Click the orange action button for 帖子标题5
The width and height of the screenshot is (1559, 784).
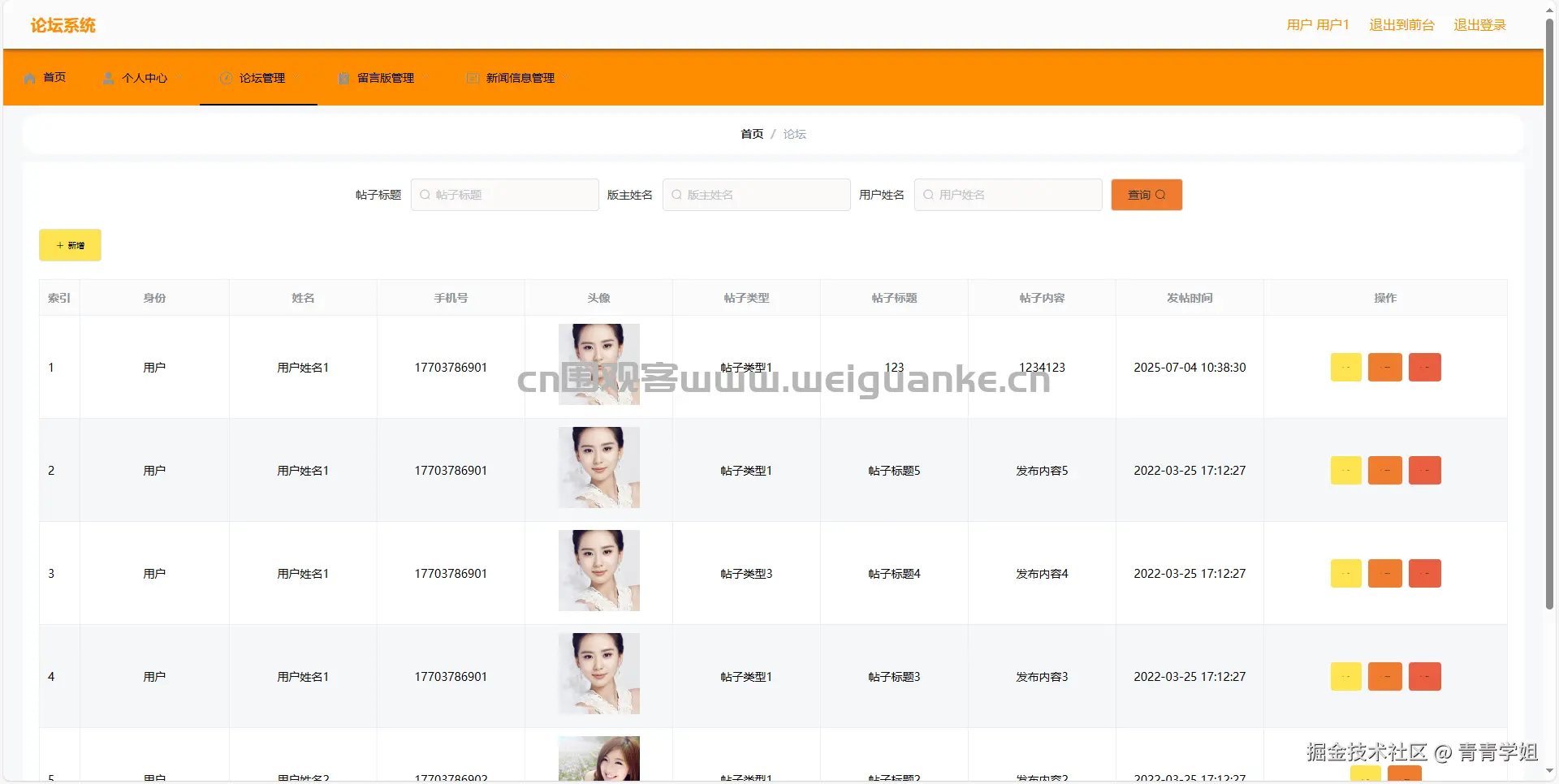coord(1385,471)
